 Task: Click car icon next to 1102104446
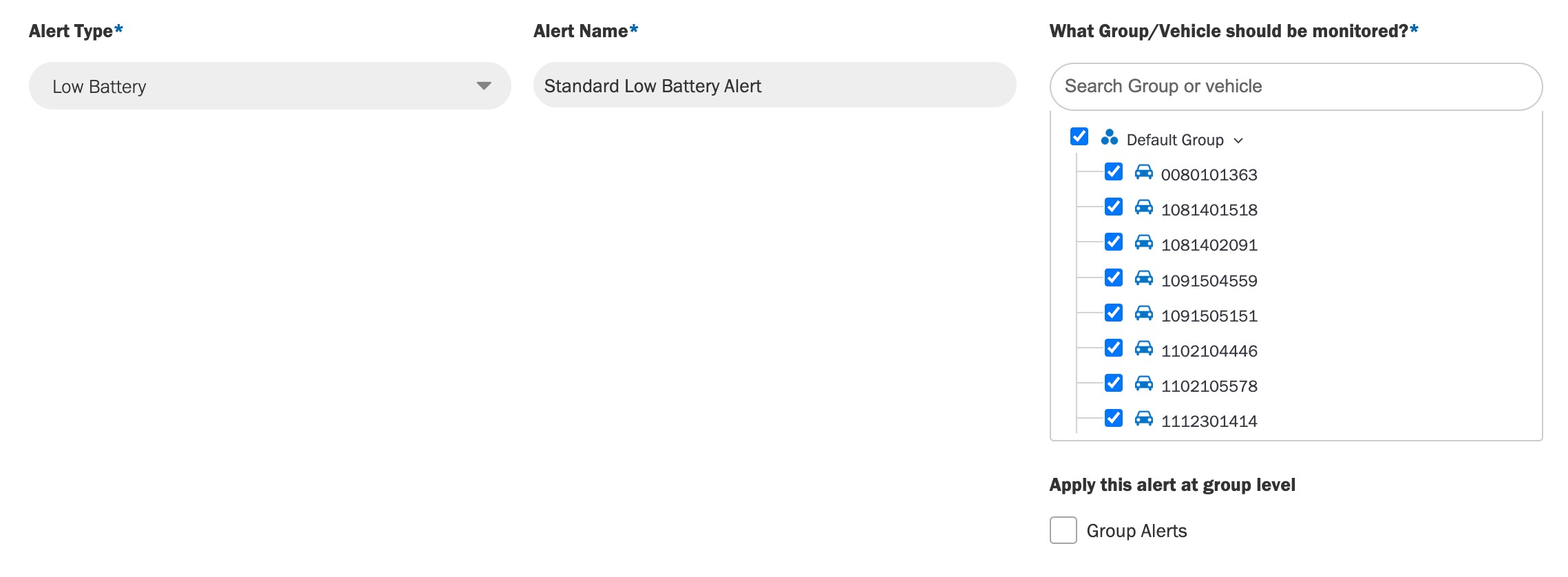pyautogui.click(x=1143, y=348)
